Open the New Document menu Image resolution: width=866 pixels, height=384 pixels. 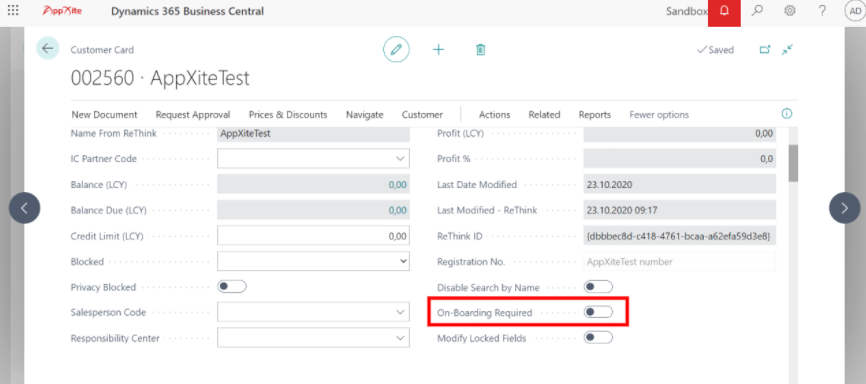[104, 115]
